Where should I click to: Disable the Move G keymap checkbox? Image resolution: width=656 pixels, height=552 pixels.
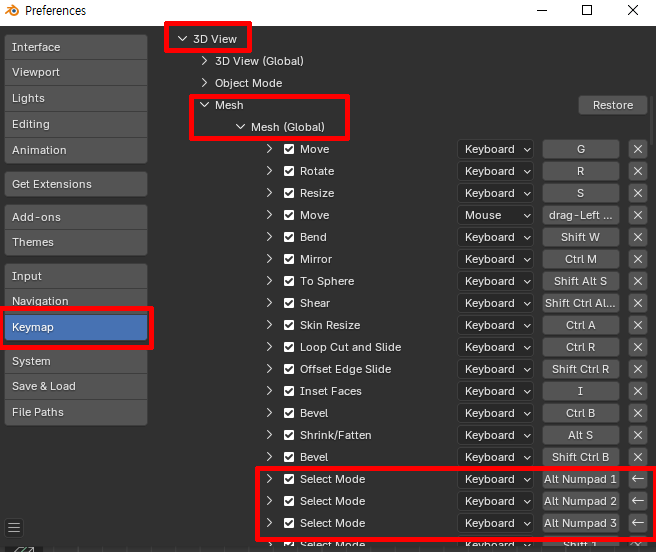pos(289,149)
